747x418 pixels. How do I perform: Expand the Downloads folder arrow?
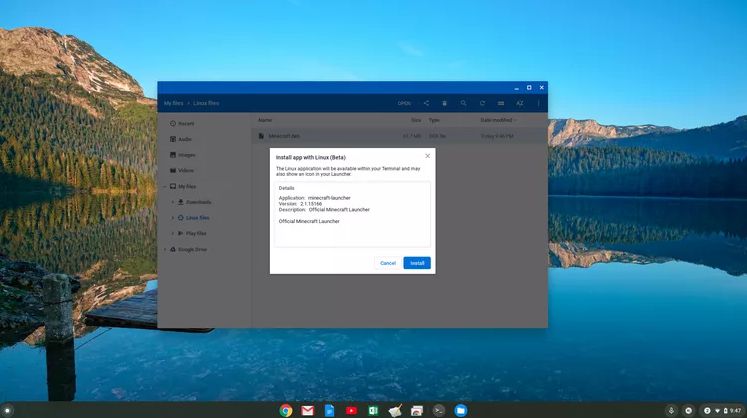click(172, 202)
